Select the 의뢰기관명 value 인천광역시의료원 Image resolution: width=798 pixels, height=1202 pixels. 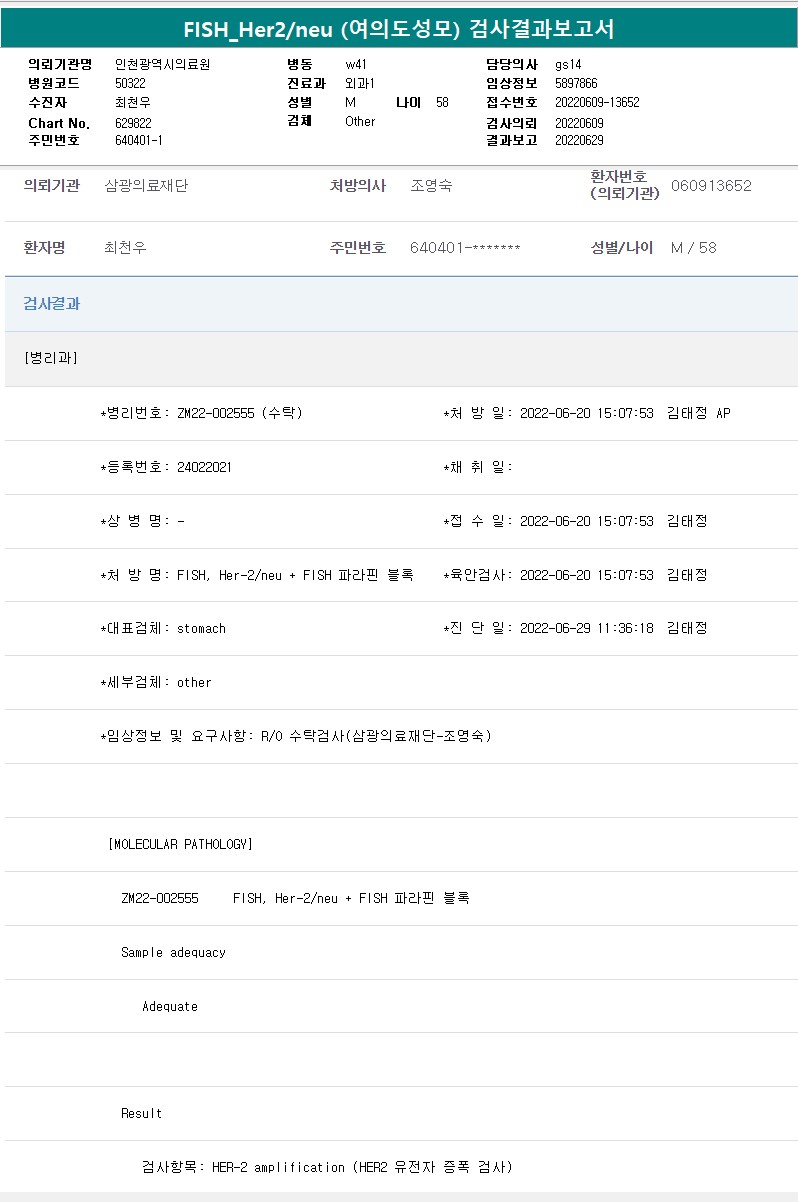tap(163, 64)
